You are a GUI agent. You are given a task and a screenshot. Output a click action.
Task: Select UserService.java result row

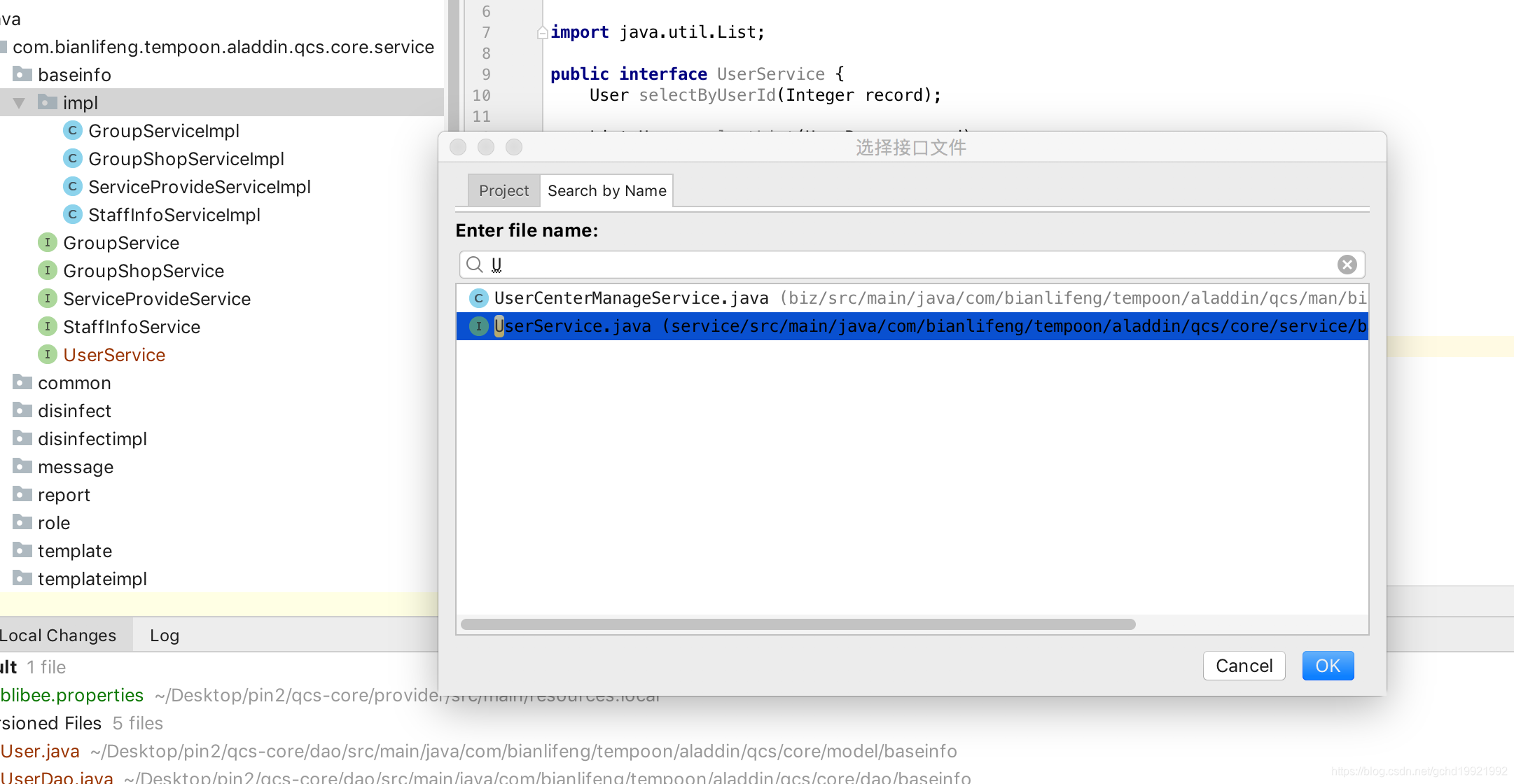(x=912, y=326)
